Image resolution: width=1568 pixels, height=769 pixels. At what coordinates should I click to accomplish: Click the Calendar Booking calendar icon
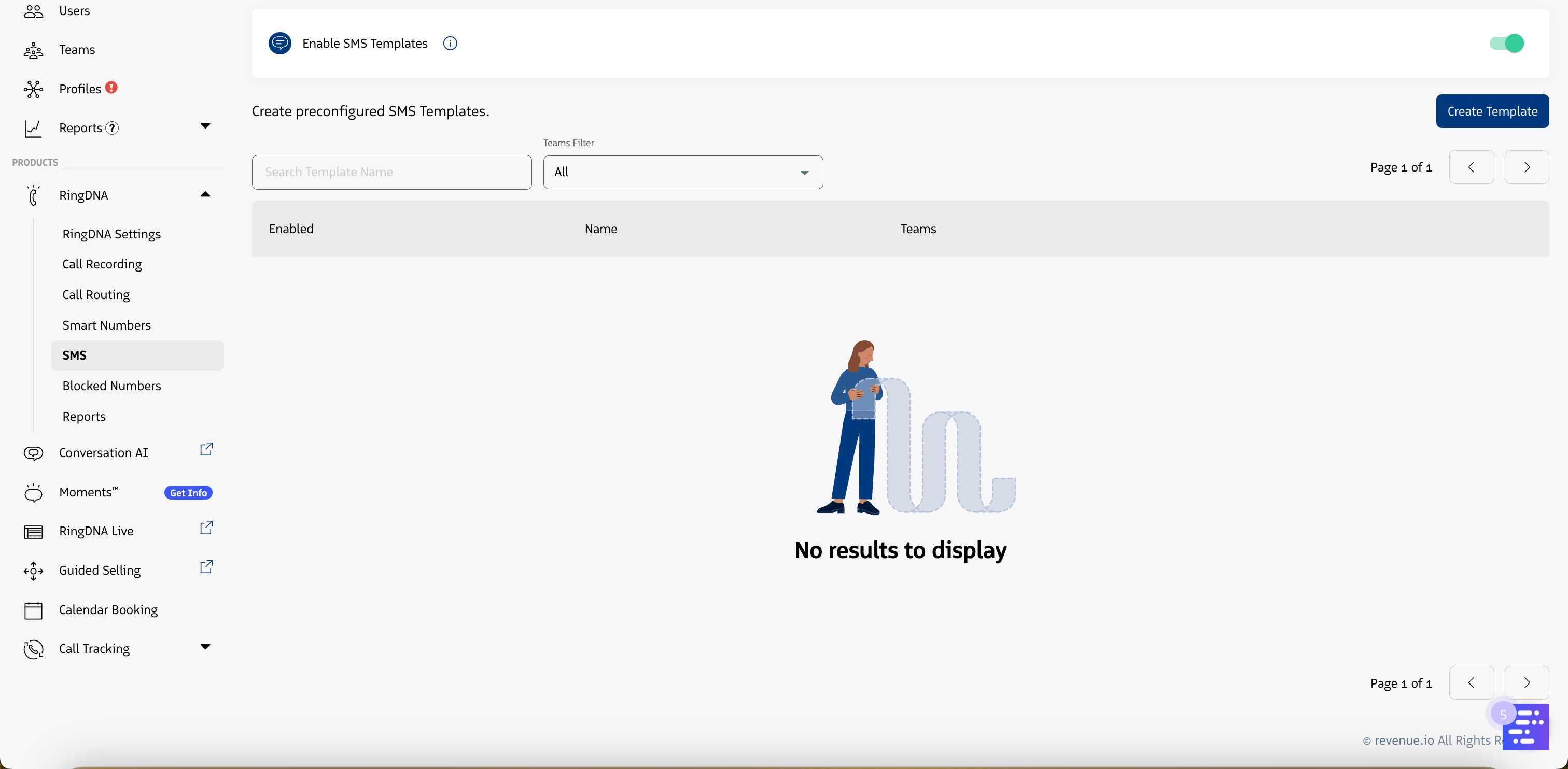pyautogui.click(x=34, y=609)
